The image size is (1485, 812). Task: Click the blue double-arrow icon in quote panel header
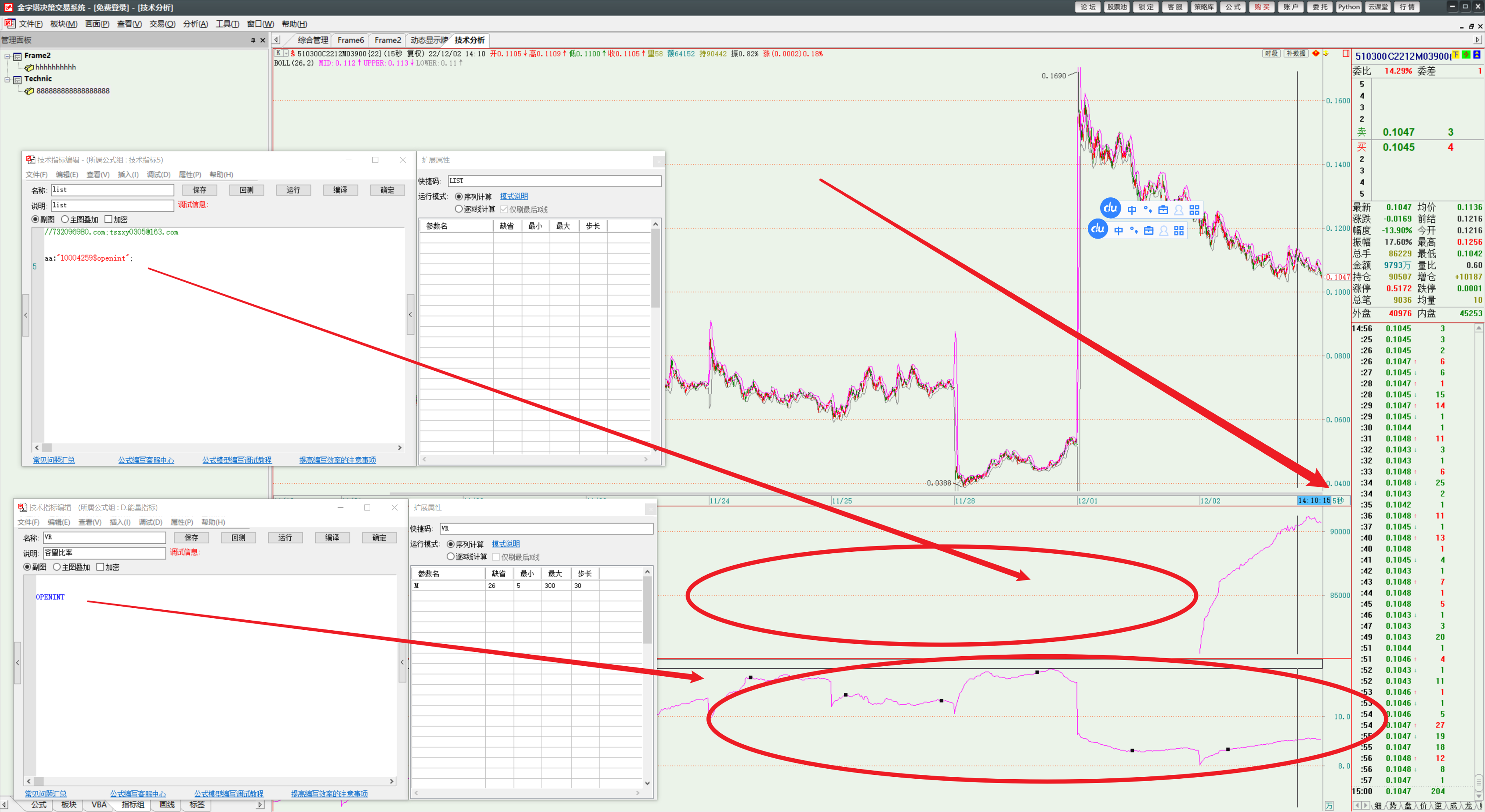tap(1476, 55)
